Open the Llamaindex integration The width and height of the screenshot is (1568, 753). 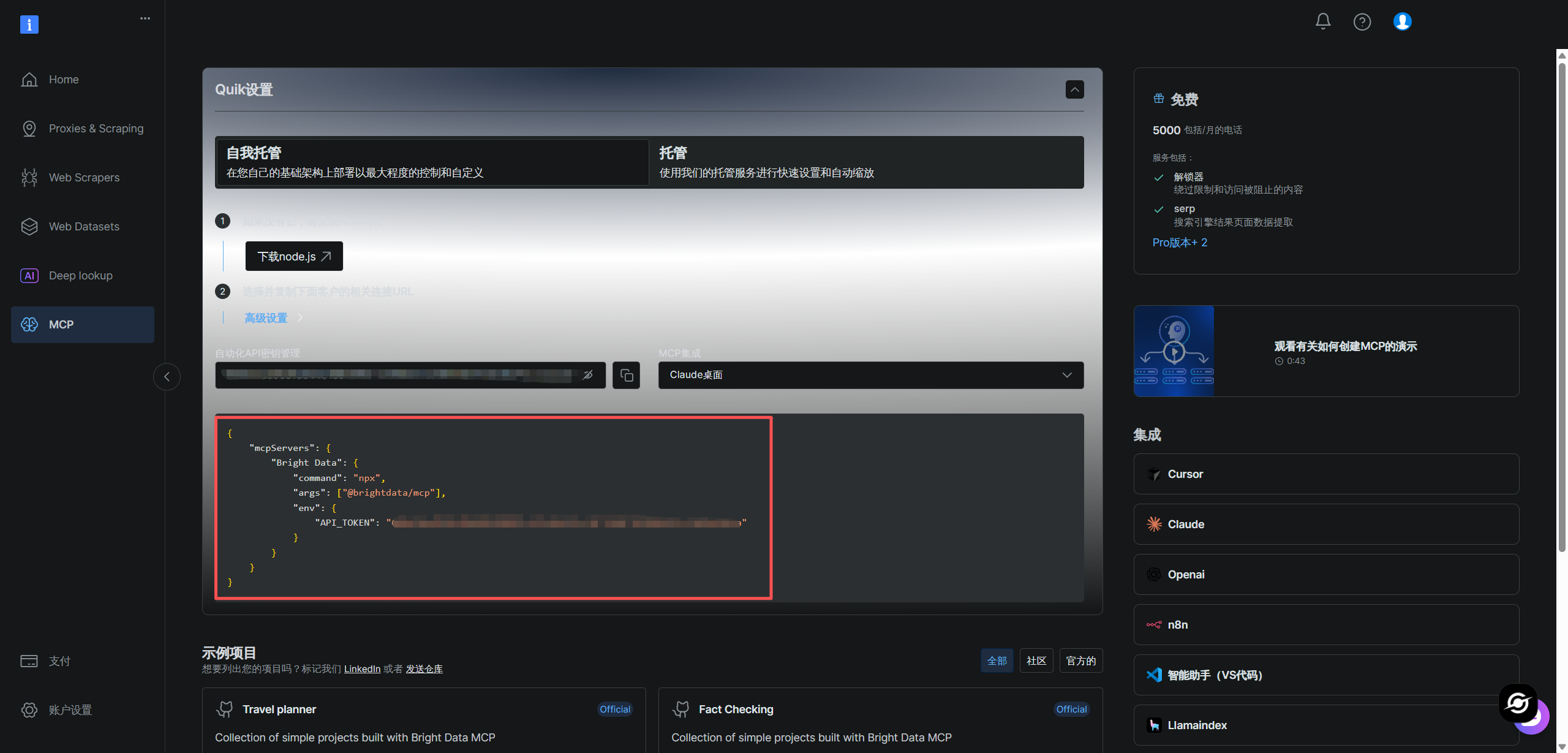click(1326, 725)
